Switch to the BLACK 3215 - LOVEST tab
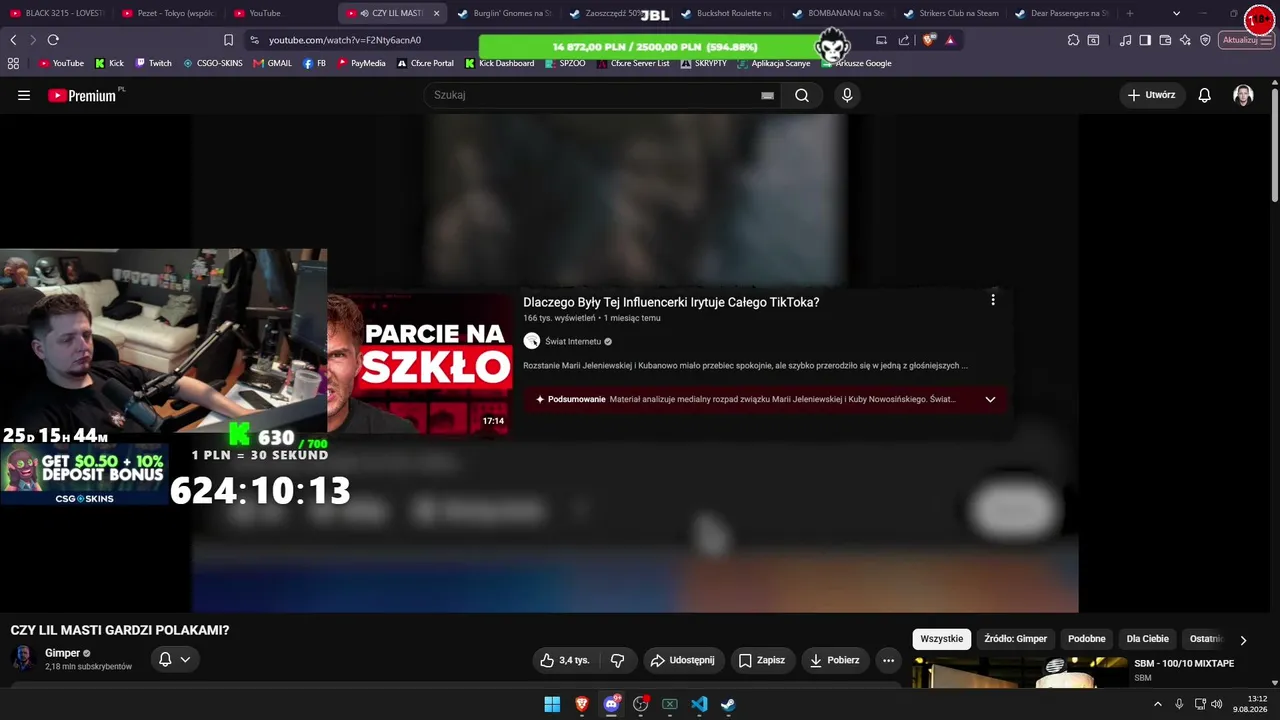Image resolution: width=1280 pixels, height=720 pixels. [58, 13]
